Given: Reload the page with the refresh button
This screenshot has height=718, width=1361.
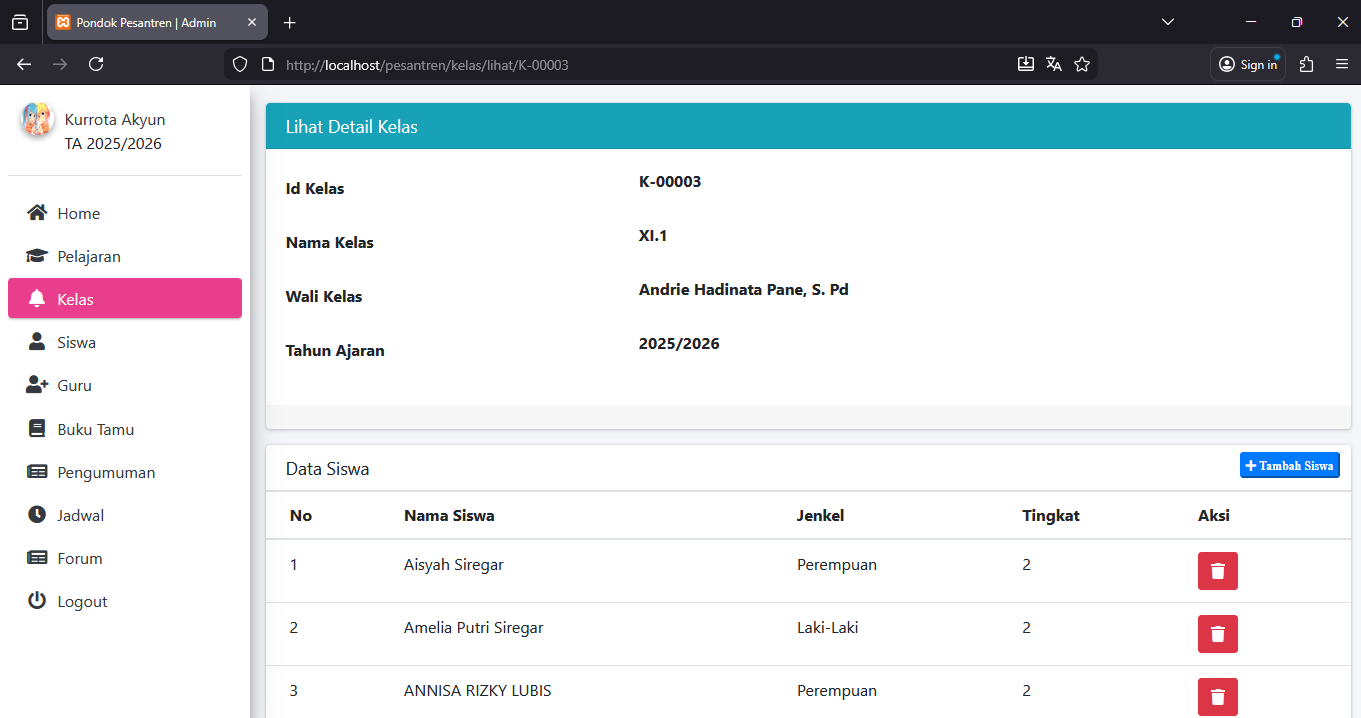Looking at the screenshot, I should 96,64.
